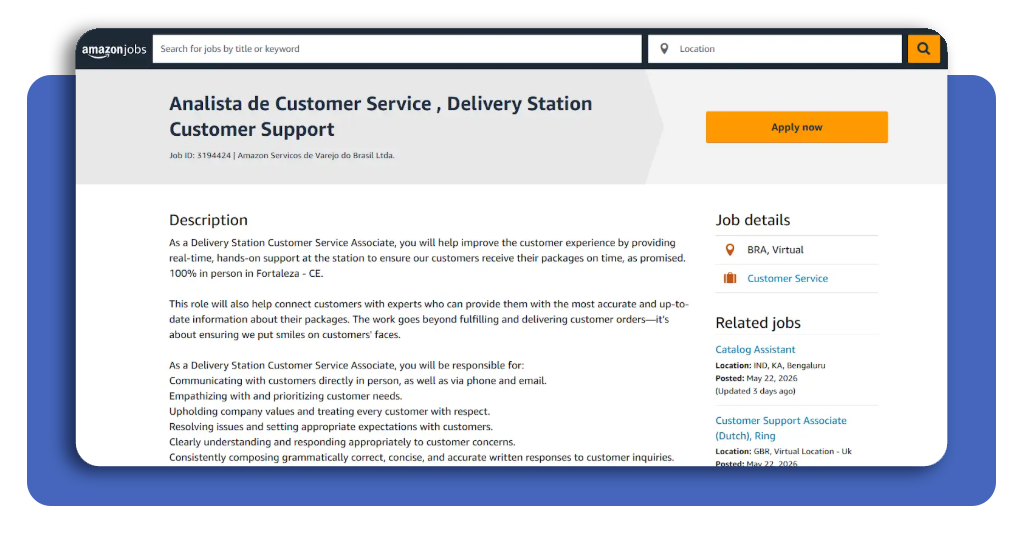Click the Job details heading
The width and height of the screenshot is (1024, 536).
(x=752, y=220)
